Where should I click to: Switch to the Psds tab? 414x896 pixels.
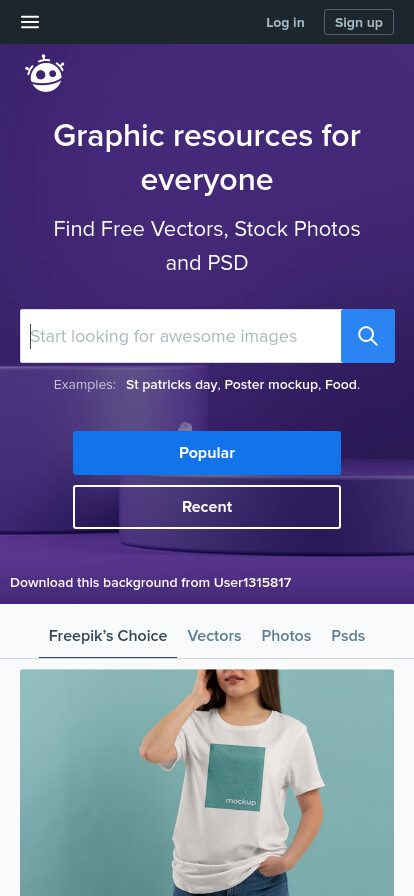[348, 635]
